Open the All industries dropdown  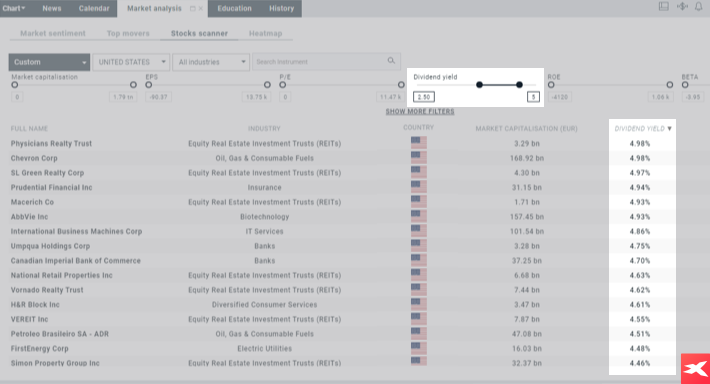tap(211, 62)
